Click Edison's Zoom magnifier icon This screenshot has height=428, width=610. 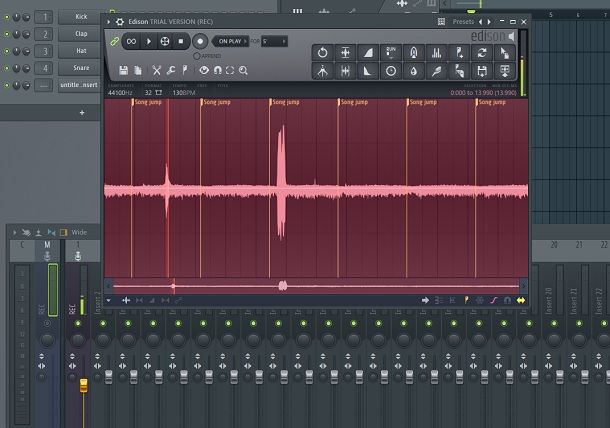243,70
